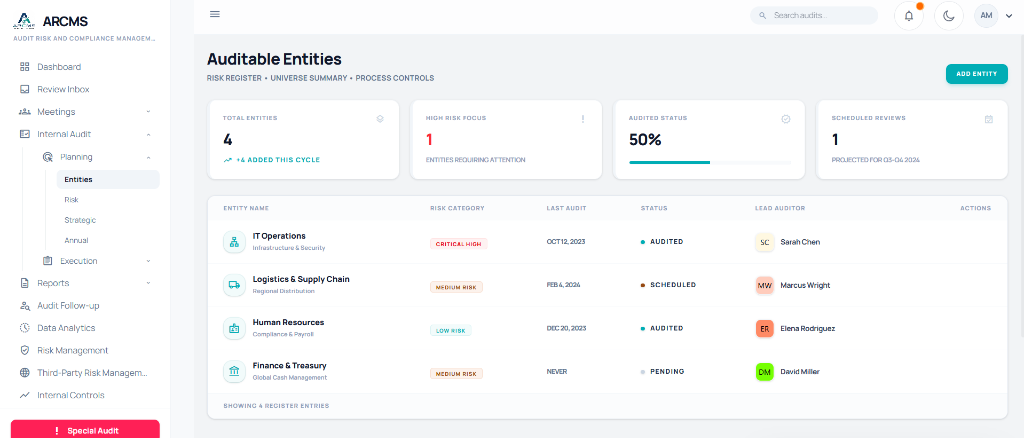1024x438 pixels.
Task: Click the Audited Status progress bar
Action: tap(710, 162)
